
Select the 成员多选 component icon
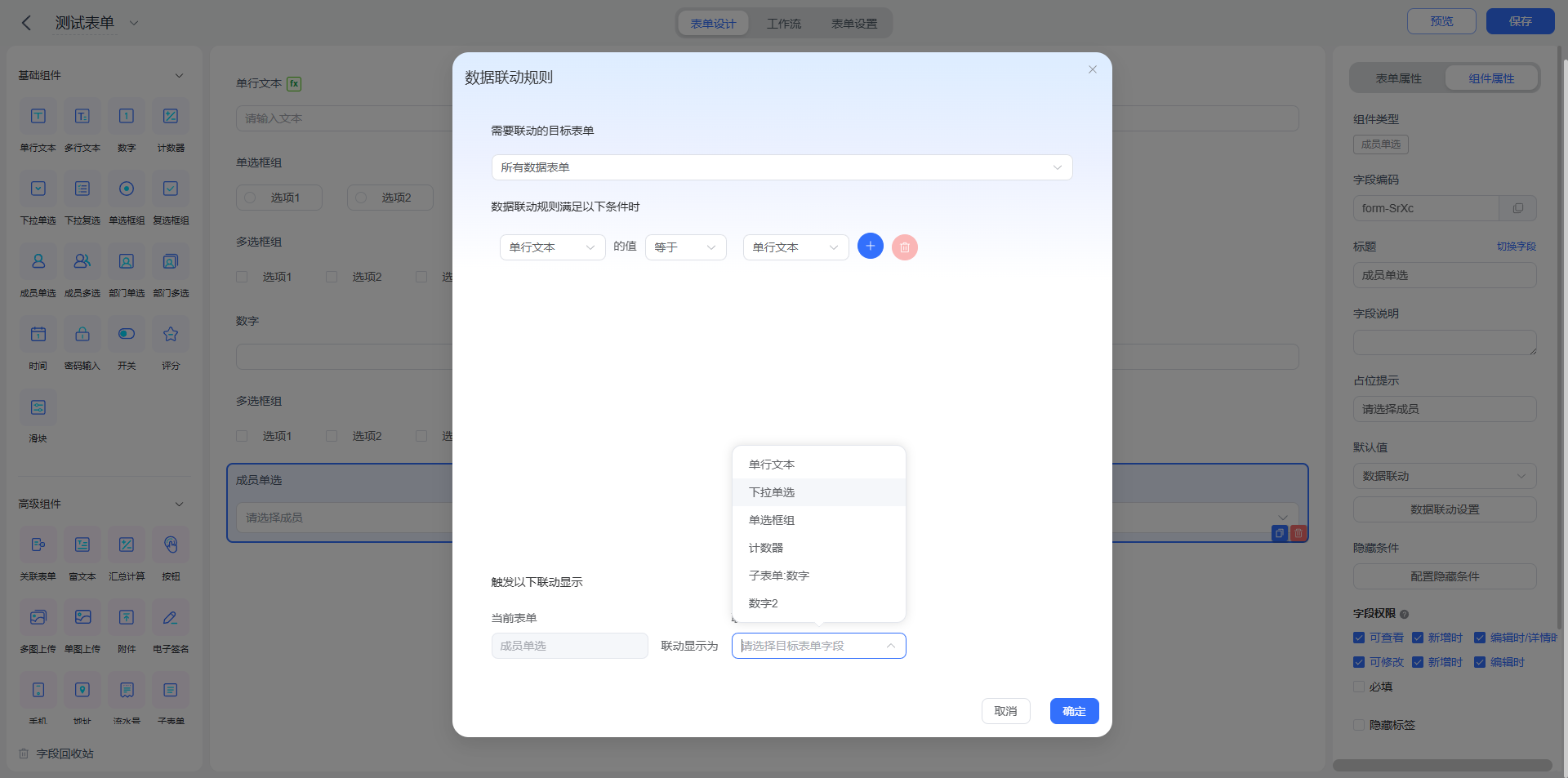pos(82,261)
